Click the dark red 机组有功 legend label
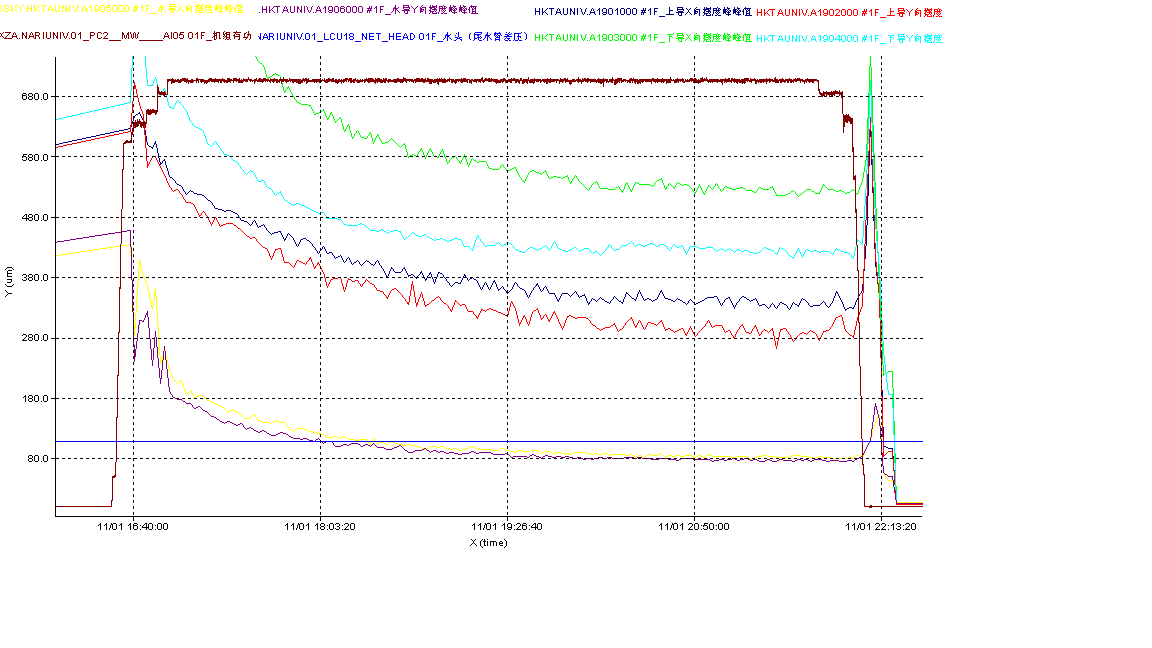The width and height of the screenshot is (1152, 648). 125,36
